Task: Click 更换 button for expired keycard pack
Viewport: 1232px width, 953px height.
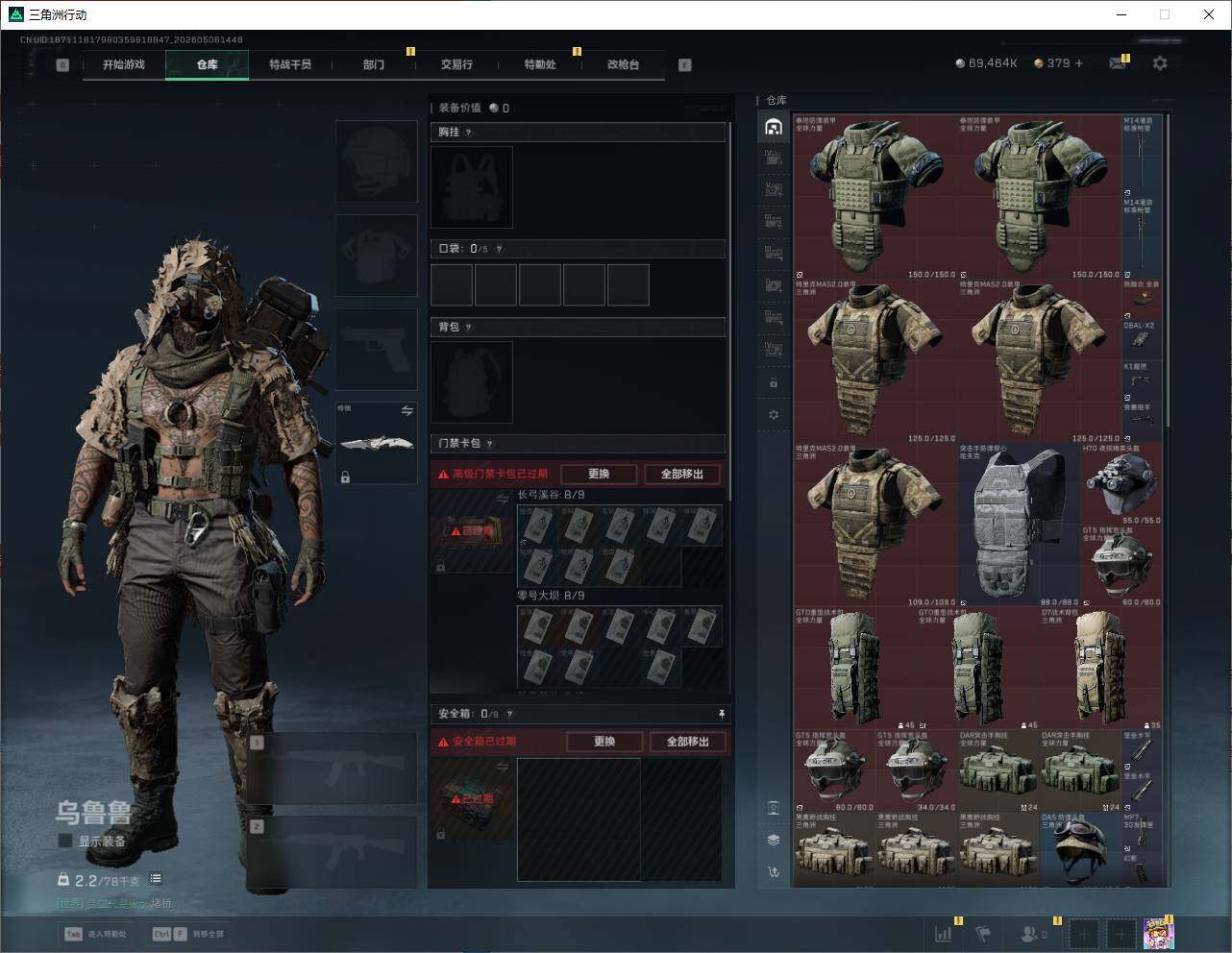Action: pyautogui.click(x=599, y=474)
